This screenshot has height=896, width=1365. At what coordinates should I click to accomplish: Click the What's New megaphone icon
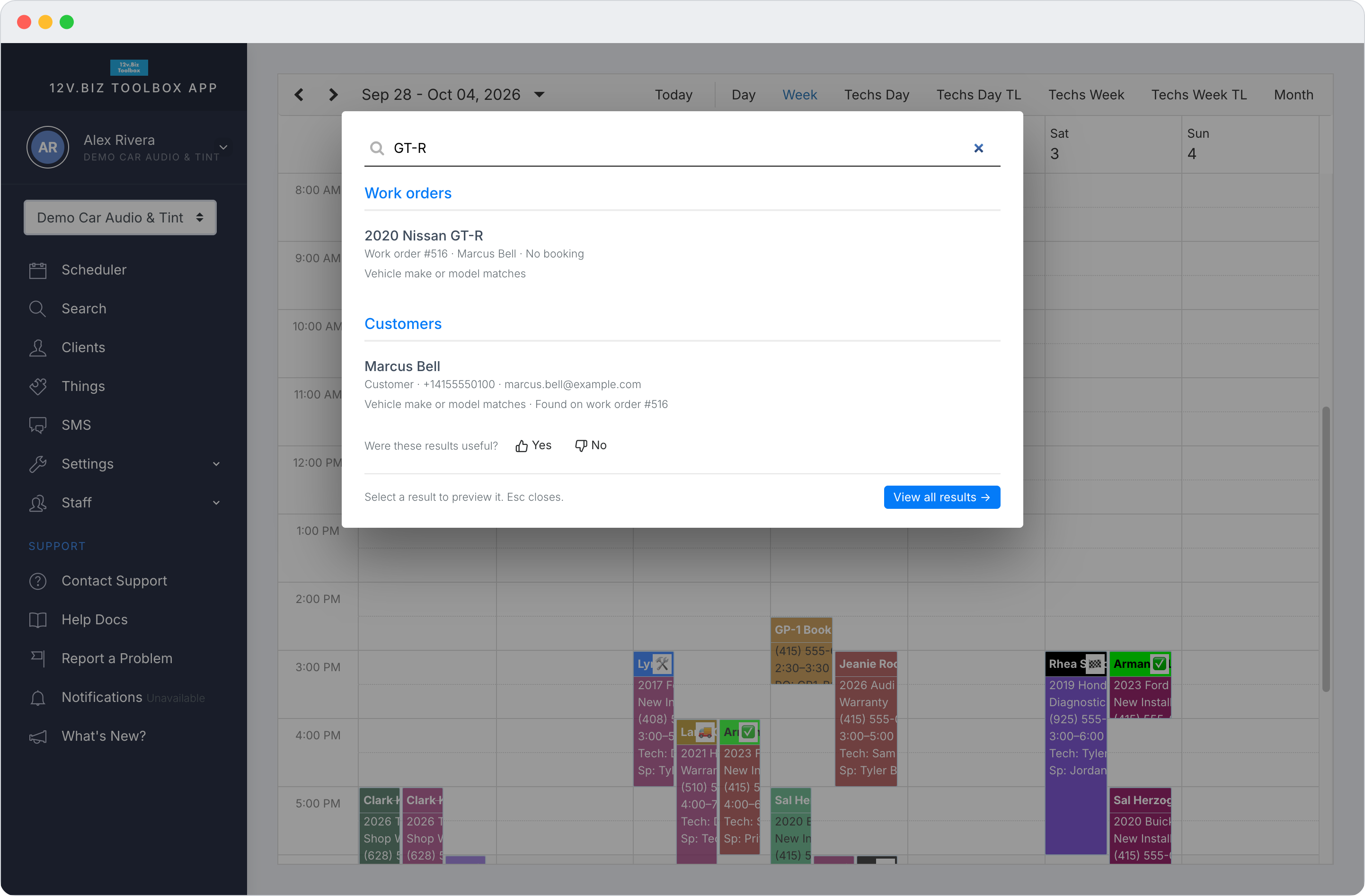pos(38,736)
